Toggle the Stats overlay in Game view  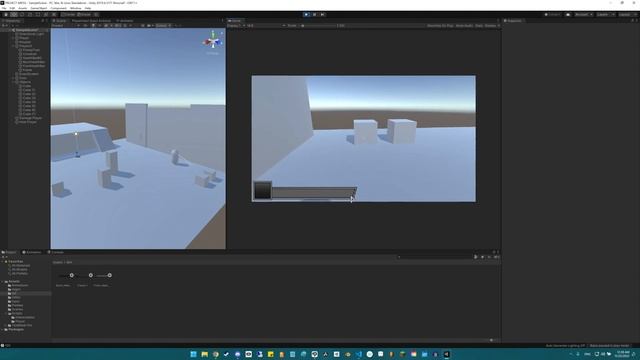click(479, 25)
